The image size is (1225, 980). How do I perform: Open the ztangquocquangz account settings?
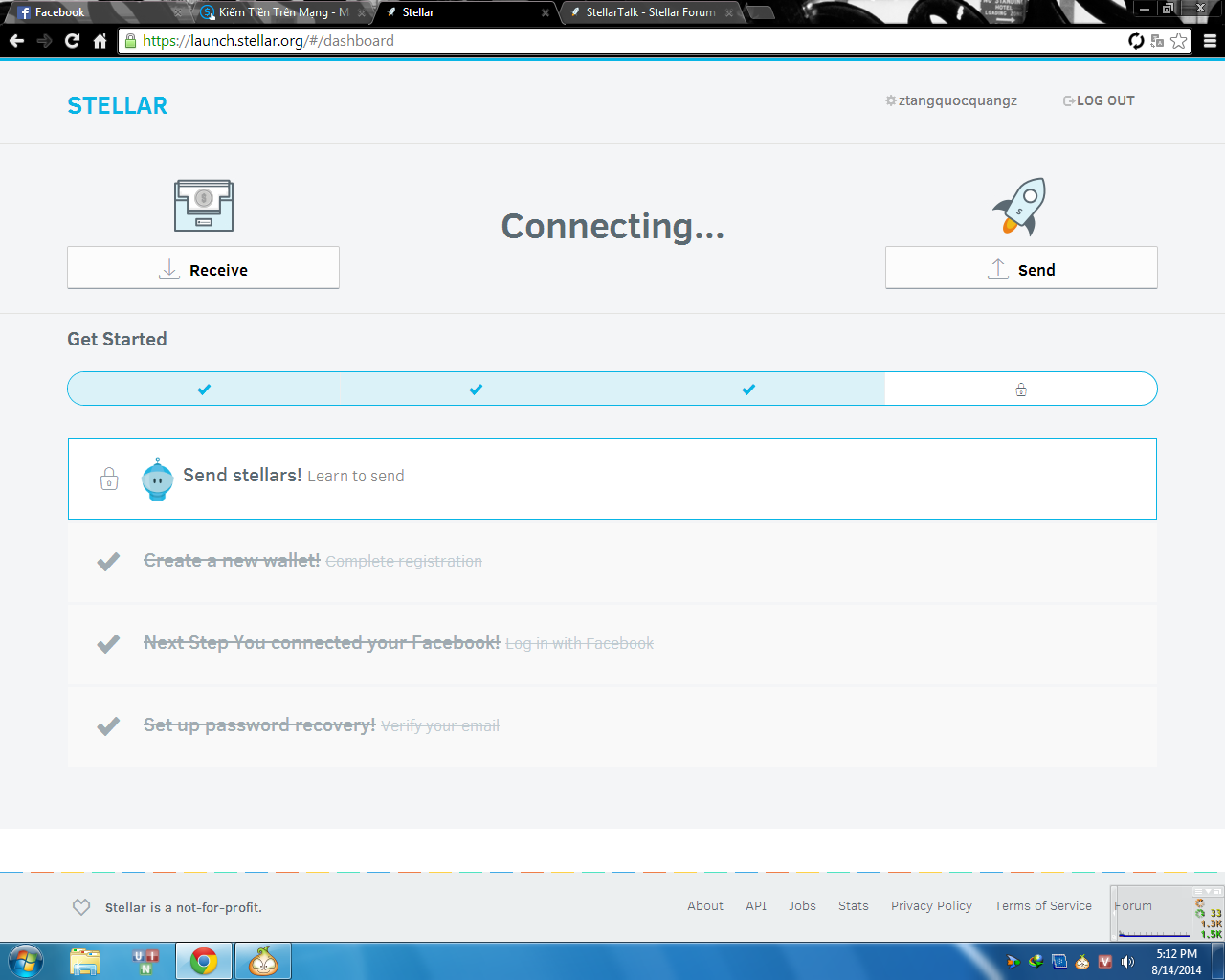click(957, 100)
